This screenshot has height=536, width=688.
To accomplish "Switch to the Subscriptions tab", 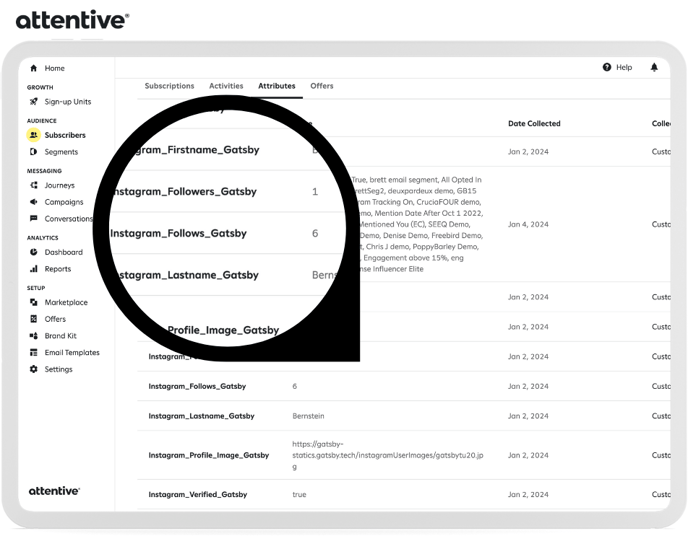I will [169, 86].
